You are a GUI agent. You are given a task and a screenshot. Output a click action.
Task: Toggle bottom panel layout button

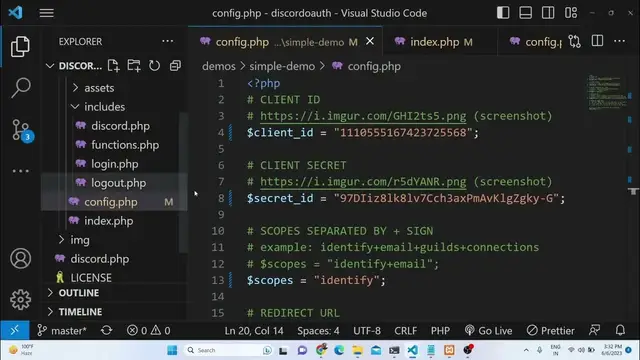click(x=525, y=13)
